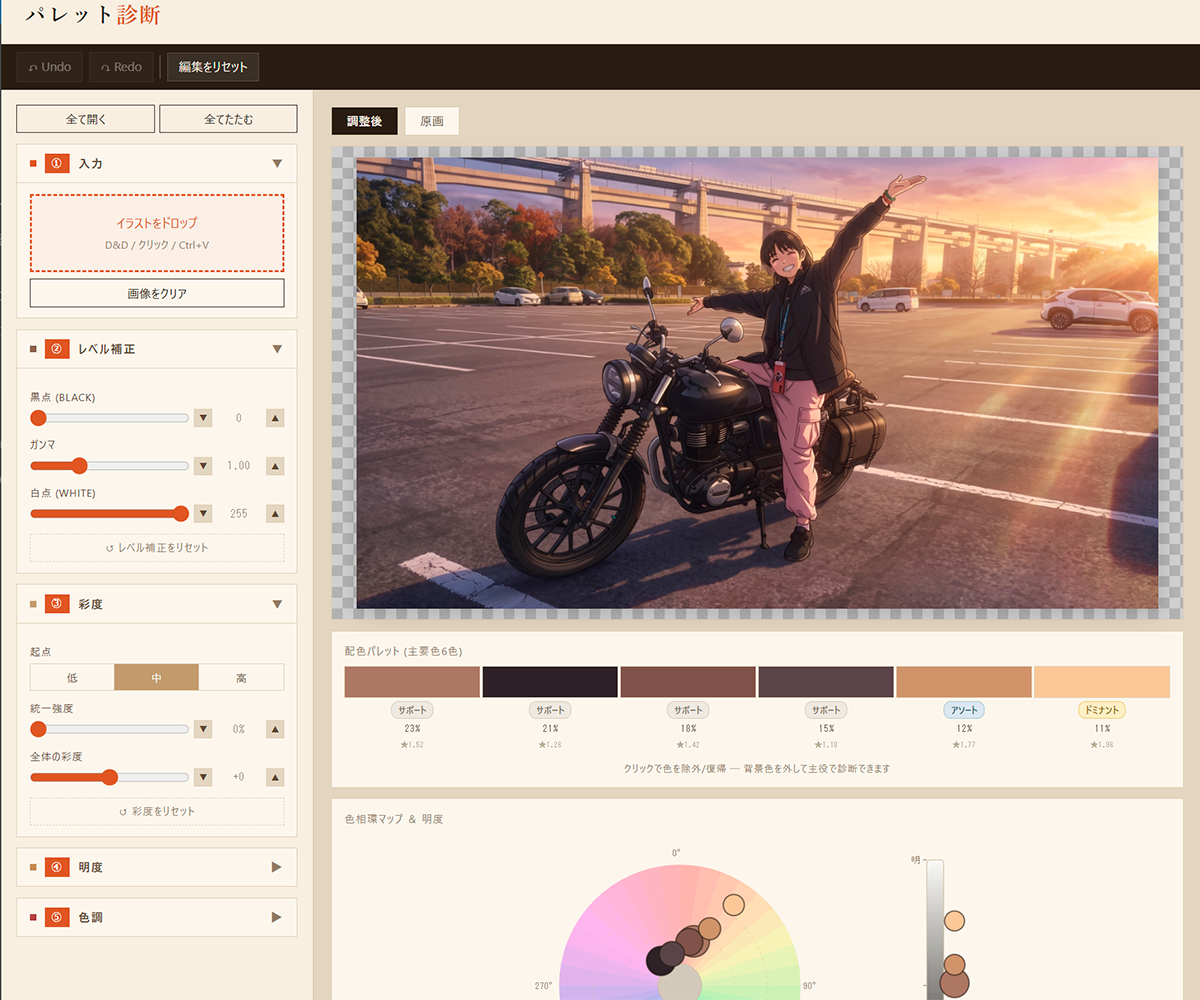Toggle the 15% dark purple-gray palette swatch
Viewport: 1200px width, 1000px height.
click(826, 682)
